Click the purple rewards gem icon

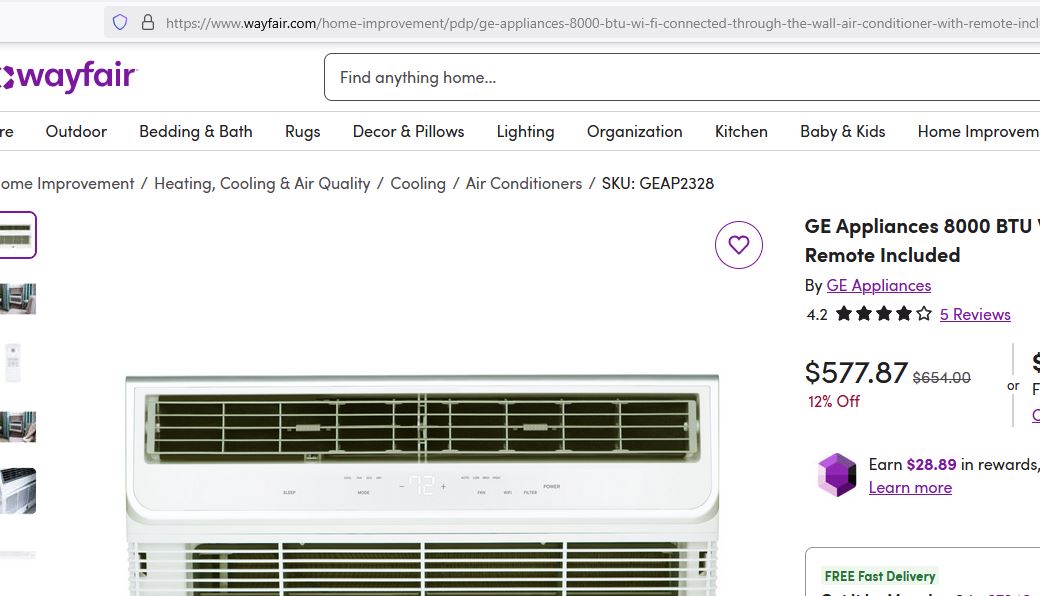pos(837,475)
